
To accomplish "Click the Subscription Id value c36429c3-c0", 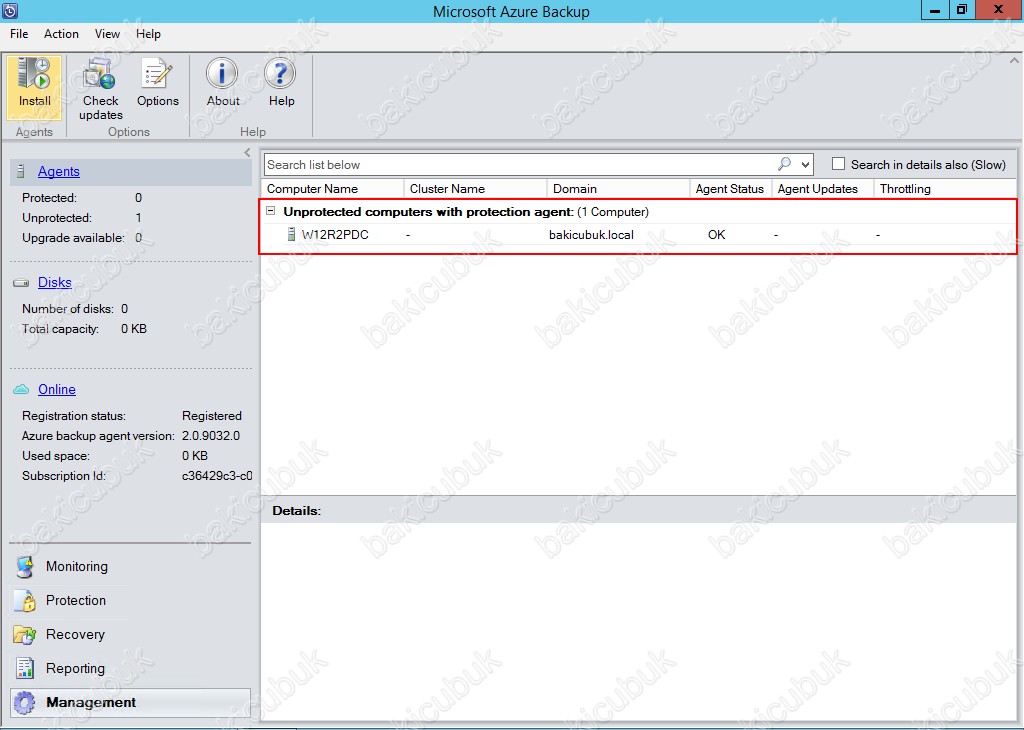I will pos(217,476).
